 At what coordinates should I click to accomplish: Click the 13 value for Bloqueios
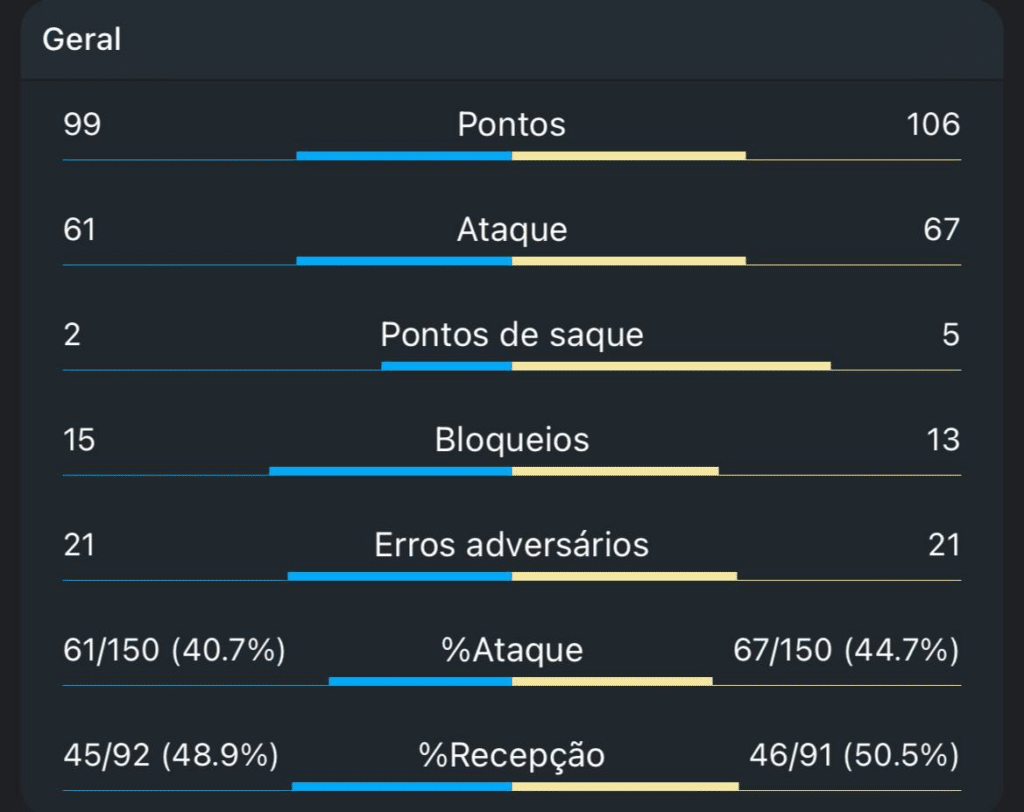[942, 440]
